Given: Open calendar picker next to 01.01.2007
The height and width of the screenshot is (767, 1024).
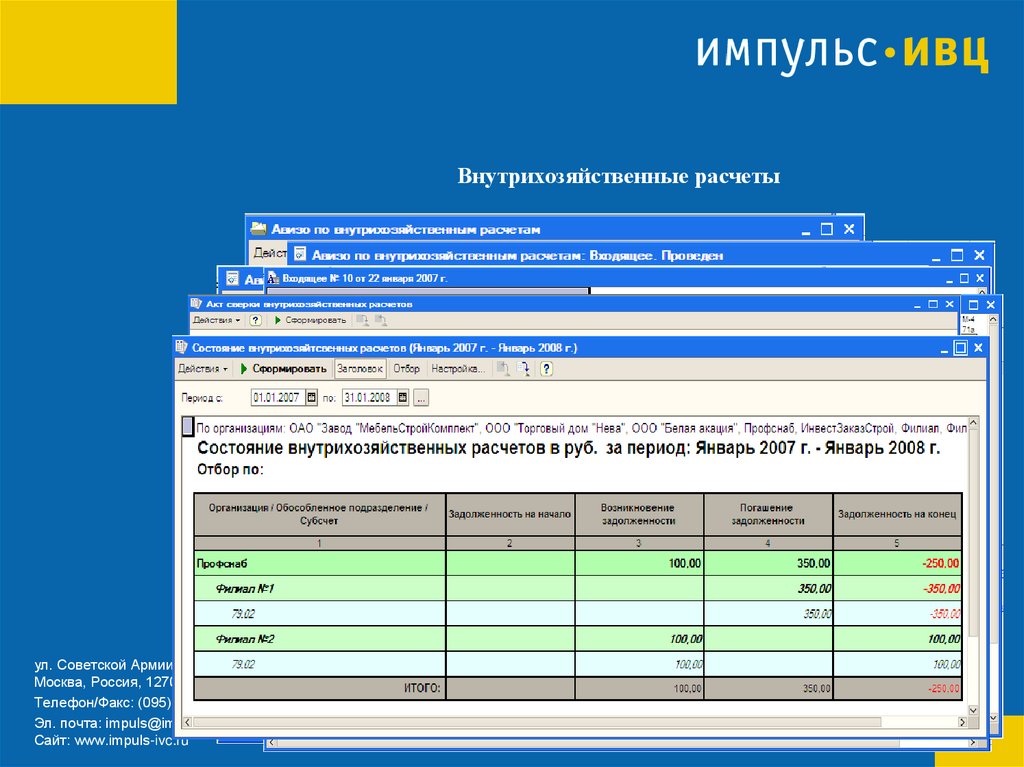Looking at the screenshot, I should [312, 397].
